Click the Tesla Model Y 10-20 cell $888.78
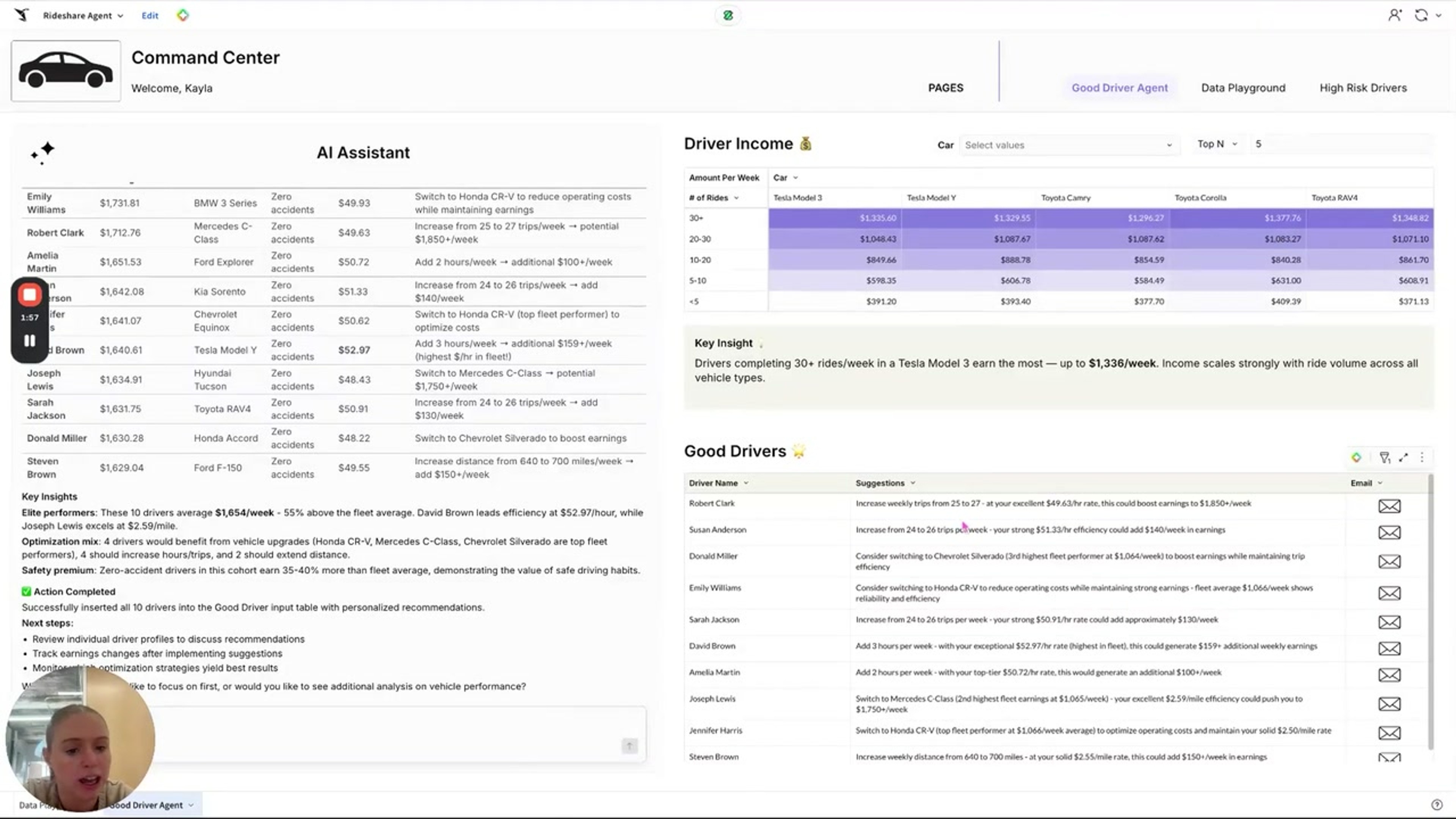 point(969,260)
